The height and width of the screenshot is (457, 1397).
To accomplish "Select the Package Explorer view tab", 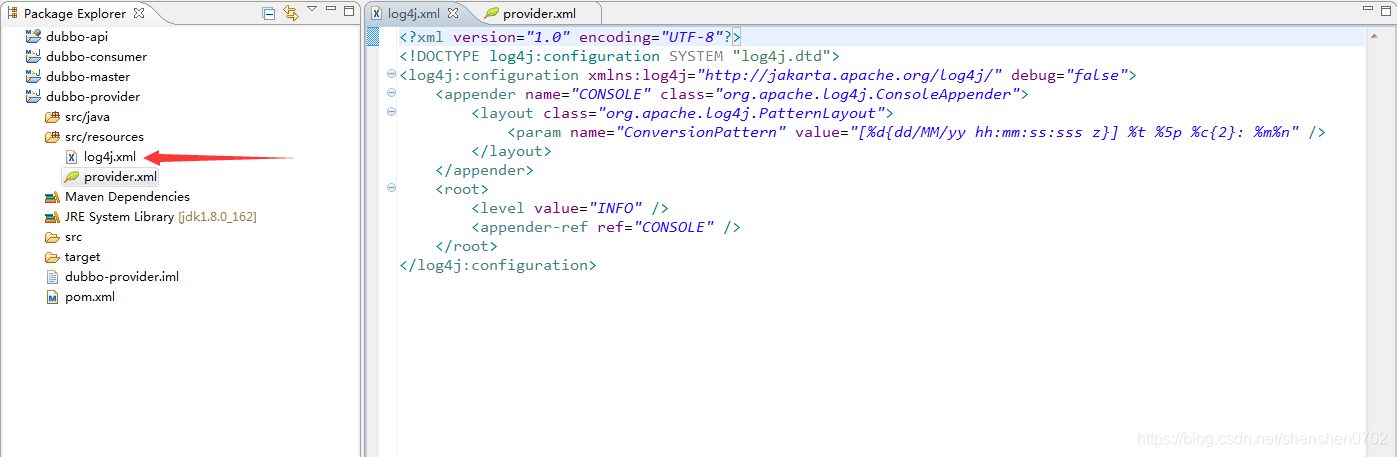I will pos(75,13).
